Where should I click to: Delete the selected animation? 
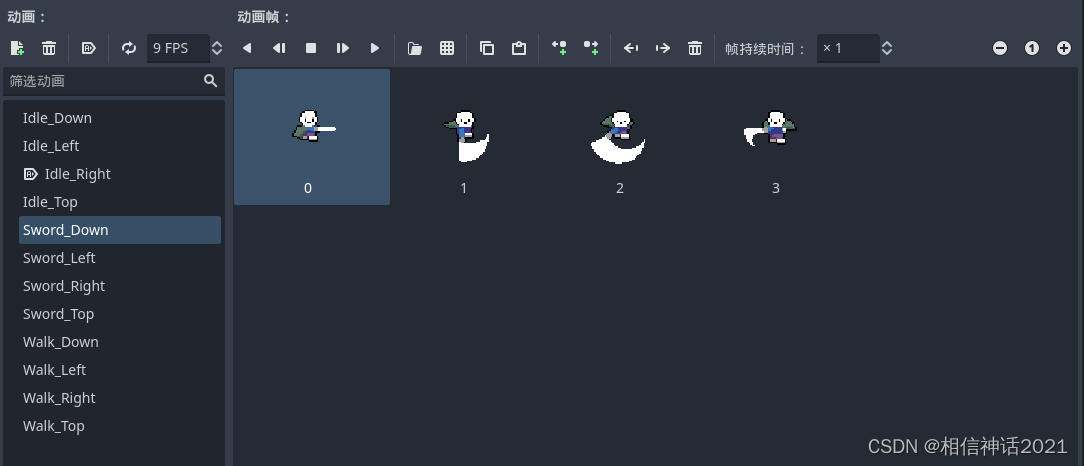click(49, 48)
